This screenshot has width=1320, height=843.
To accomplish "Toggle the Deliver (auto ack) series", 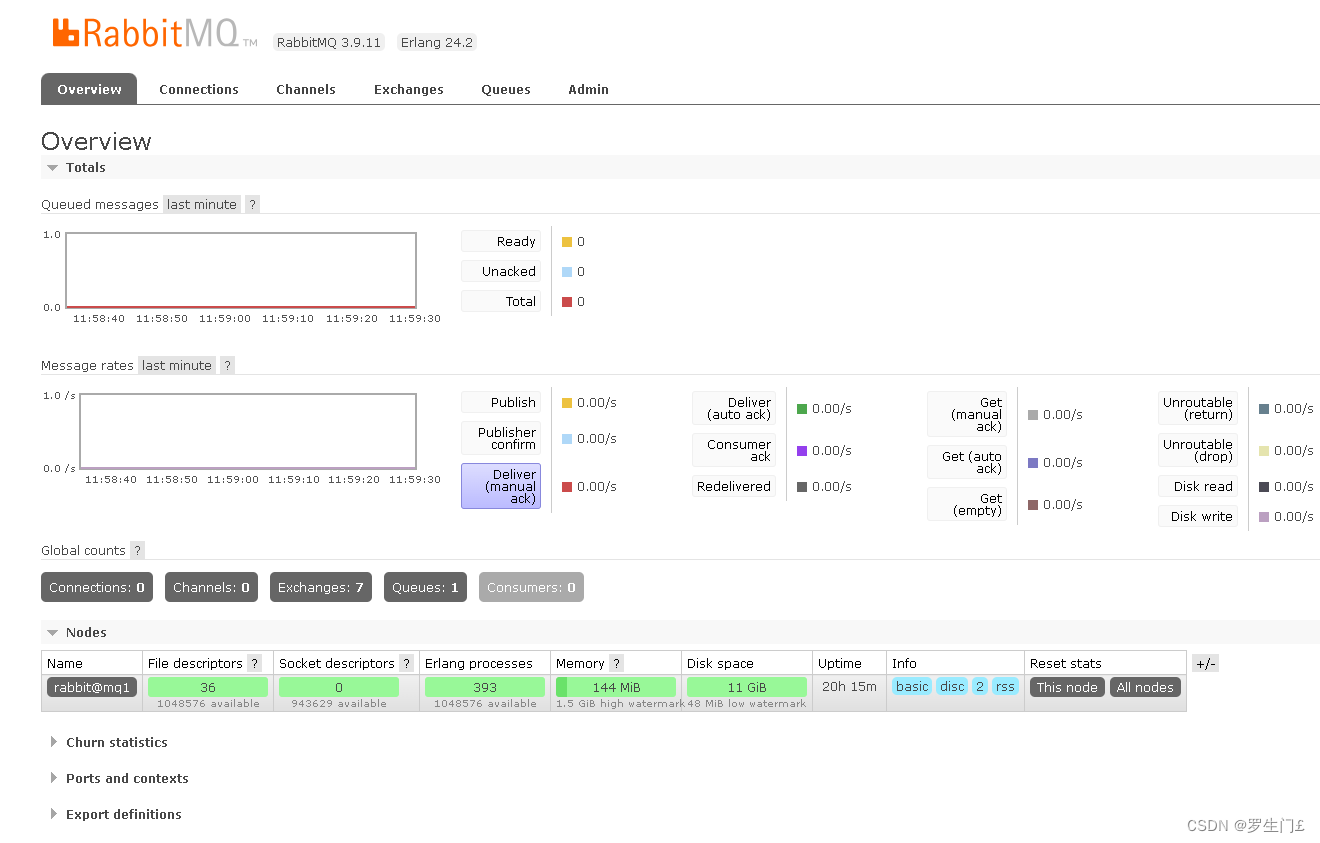I will [734, 408].
